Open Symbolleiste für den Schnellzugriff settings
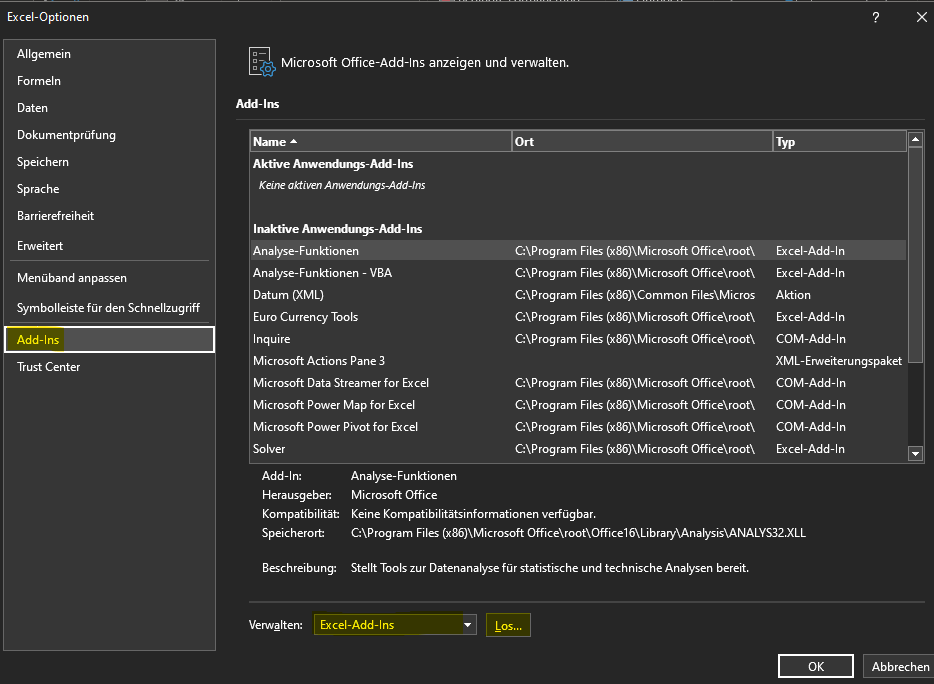This screenshot has height=684, width=934. pos(108,307)
